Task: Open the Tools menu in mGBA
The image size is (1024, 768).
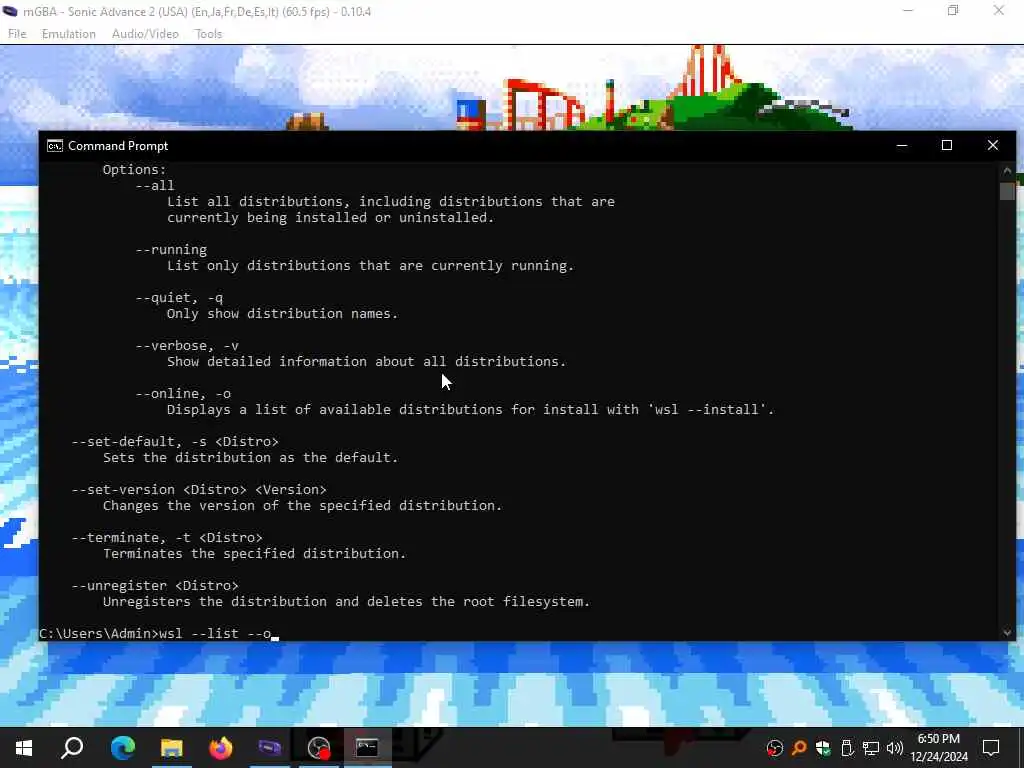Action: click(x=208, y=34)
